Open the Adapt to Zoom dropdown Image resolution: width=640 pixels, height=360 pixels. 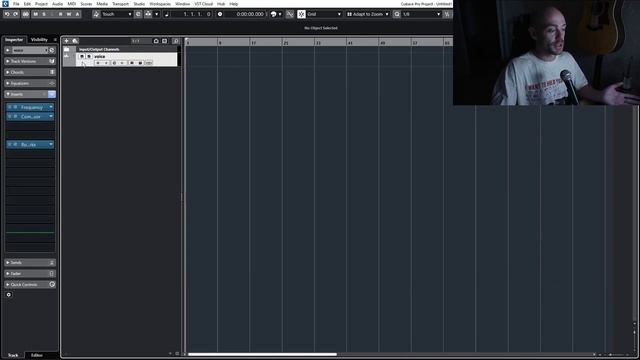pyautogui.click(x=368, y=14)
